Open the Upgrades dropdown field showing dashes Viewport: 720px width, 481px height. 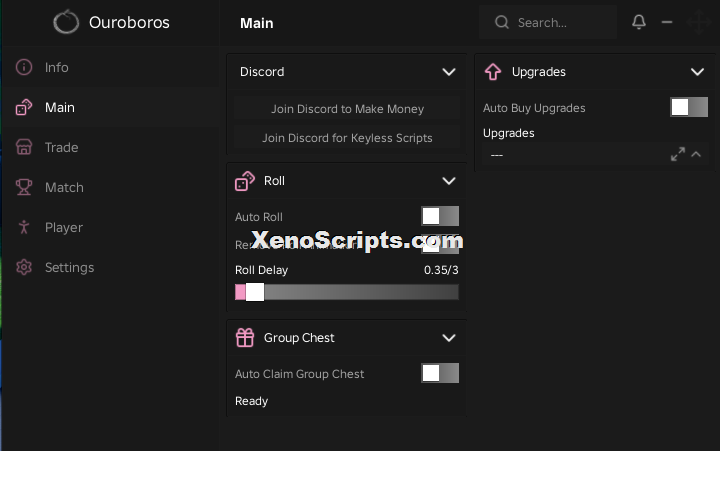click(595, 155)
